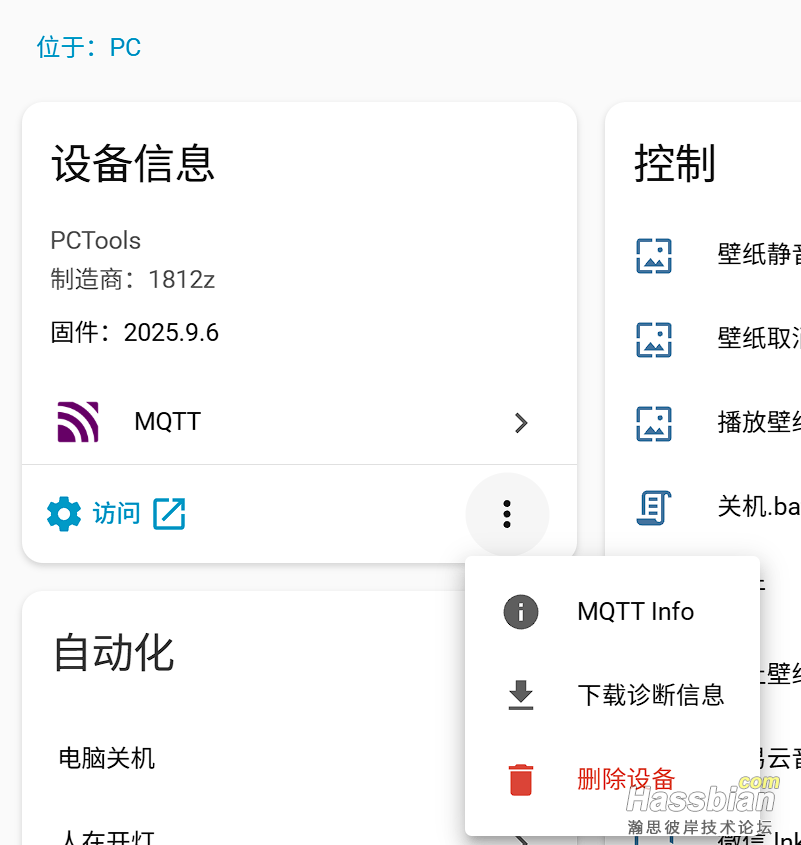Viewport: 801px width, 845px height.
Task: Click the firmware 2025.9.6 text
Action: (x=135, y=332)
